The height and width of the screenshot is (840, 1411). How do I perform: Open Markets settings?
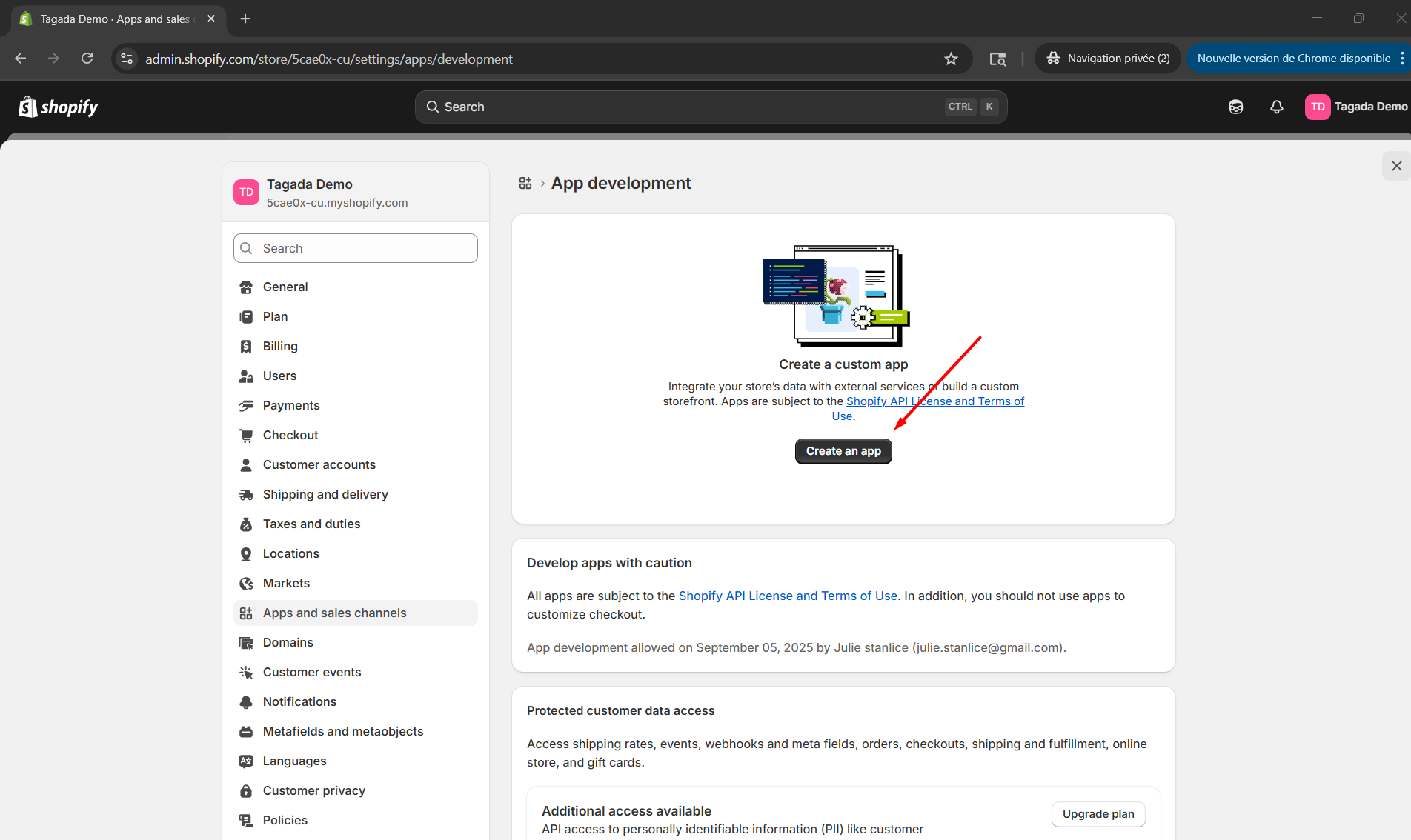click(x=356, y=583)
